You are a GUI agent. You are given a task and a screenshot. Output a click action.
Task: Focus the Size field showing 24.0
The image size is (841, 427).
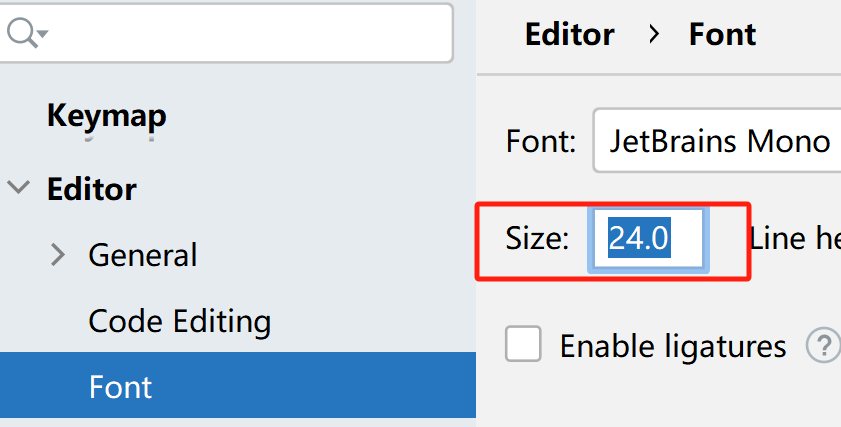pos(648,239)
